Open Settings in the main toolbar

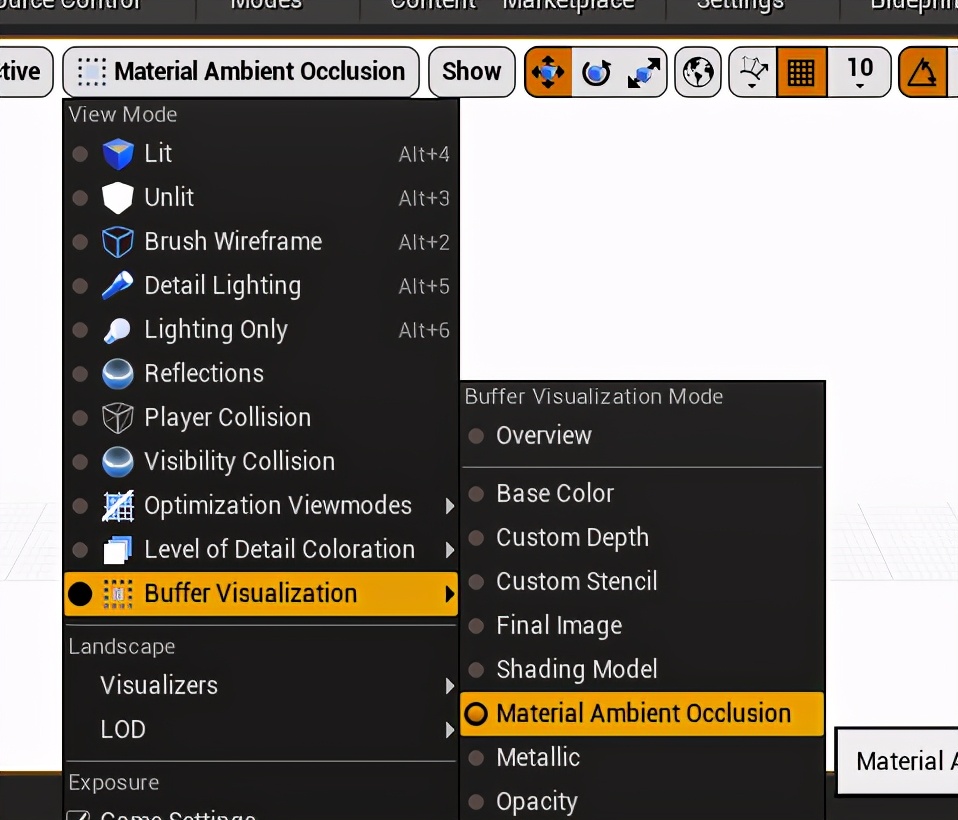point(740,5)
